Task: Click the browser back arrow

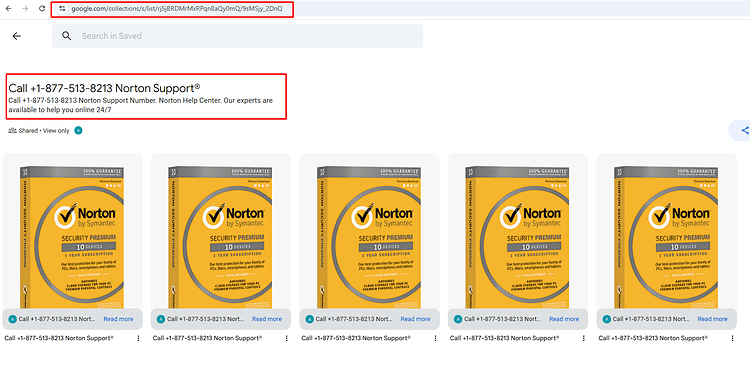Action: coord(9,9)
